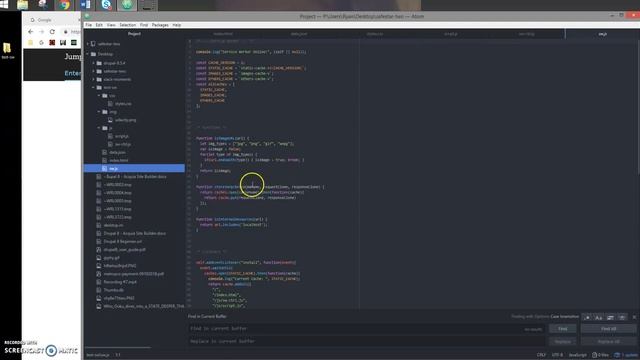Collapse the test-sw folder
The width and height of the screenshot is (640, 360).
click(x=93, y=87)
